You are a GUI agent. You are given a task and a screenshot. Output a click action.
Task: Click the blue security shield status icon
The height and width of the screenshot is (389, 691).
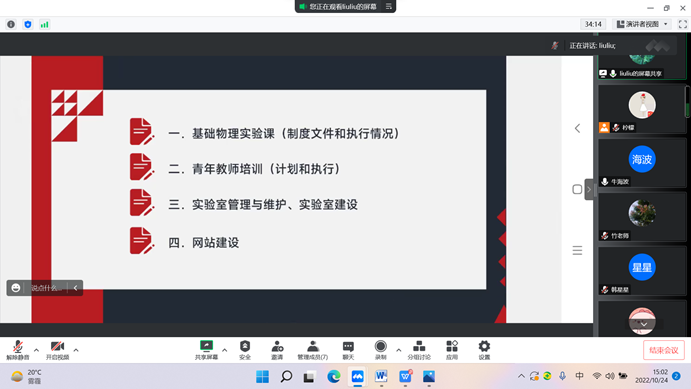point(28,24)
